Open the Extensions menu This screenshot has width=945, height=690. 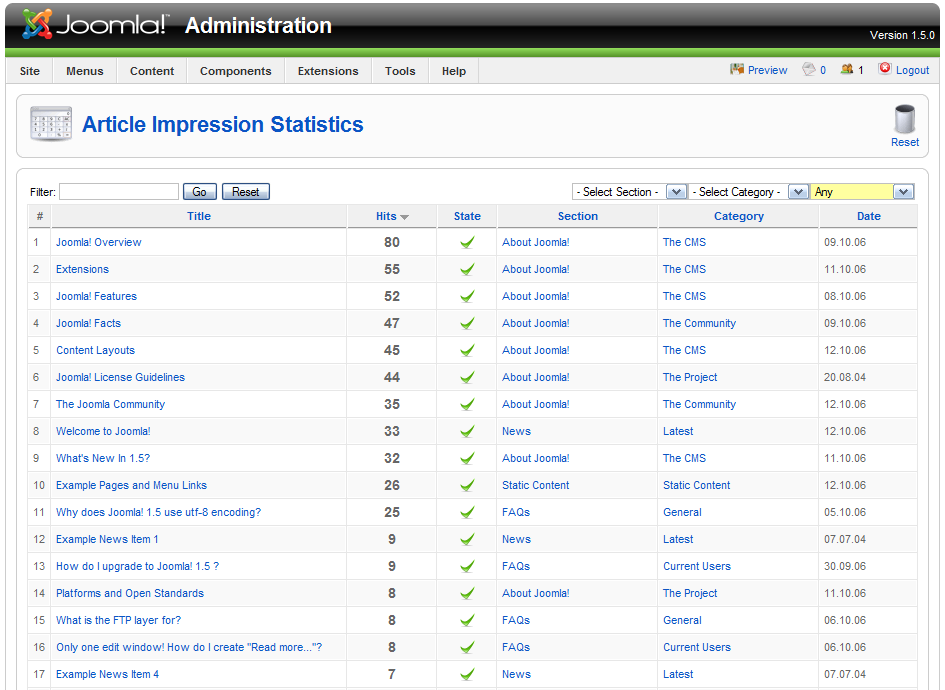328,71
